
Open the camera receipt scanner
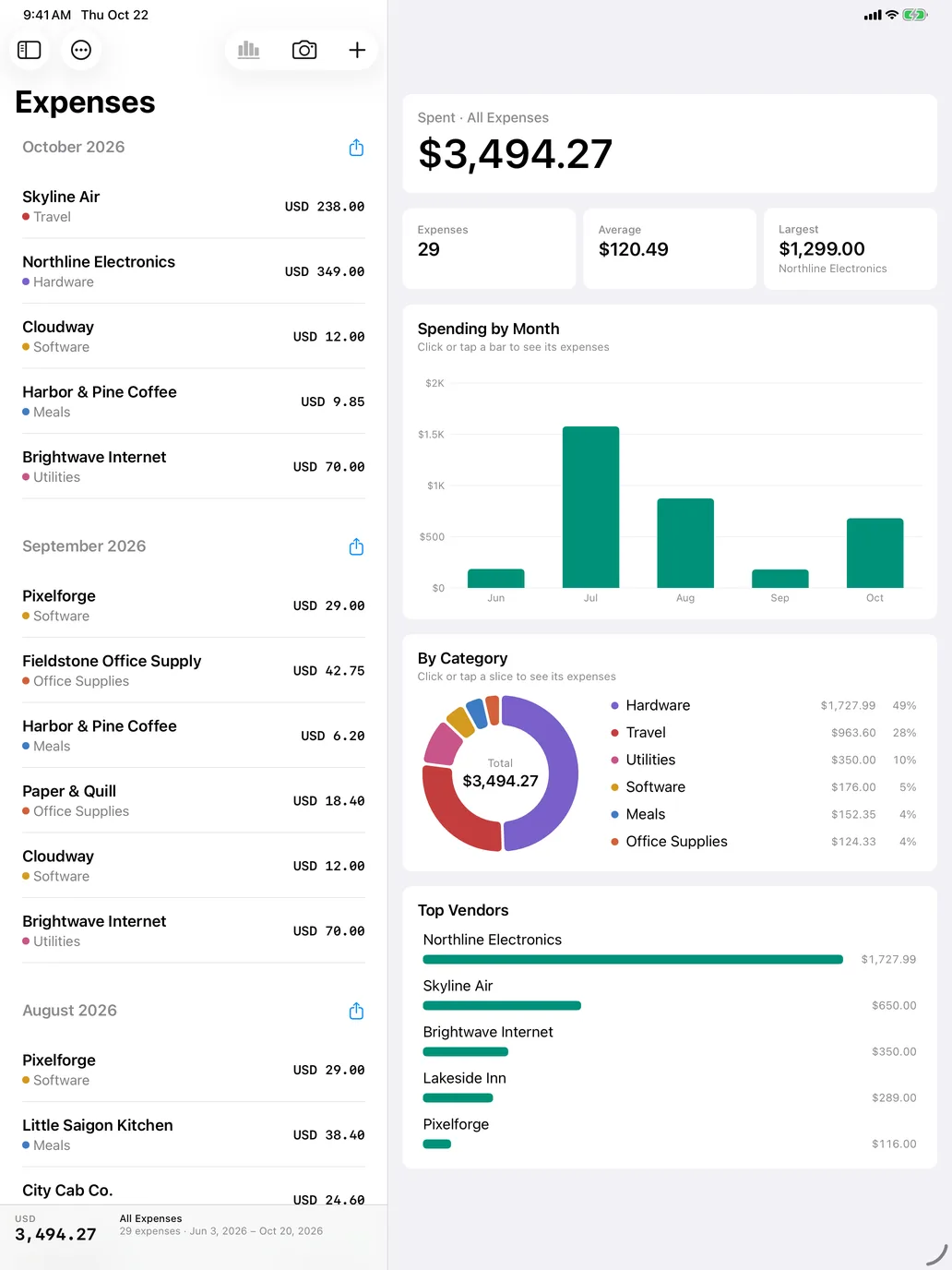point(304,50)
